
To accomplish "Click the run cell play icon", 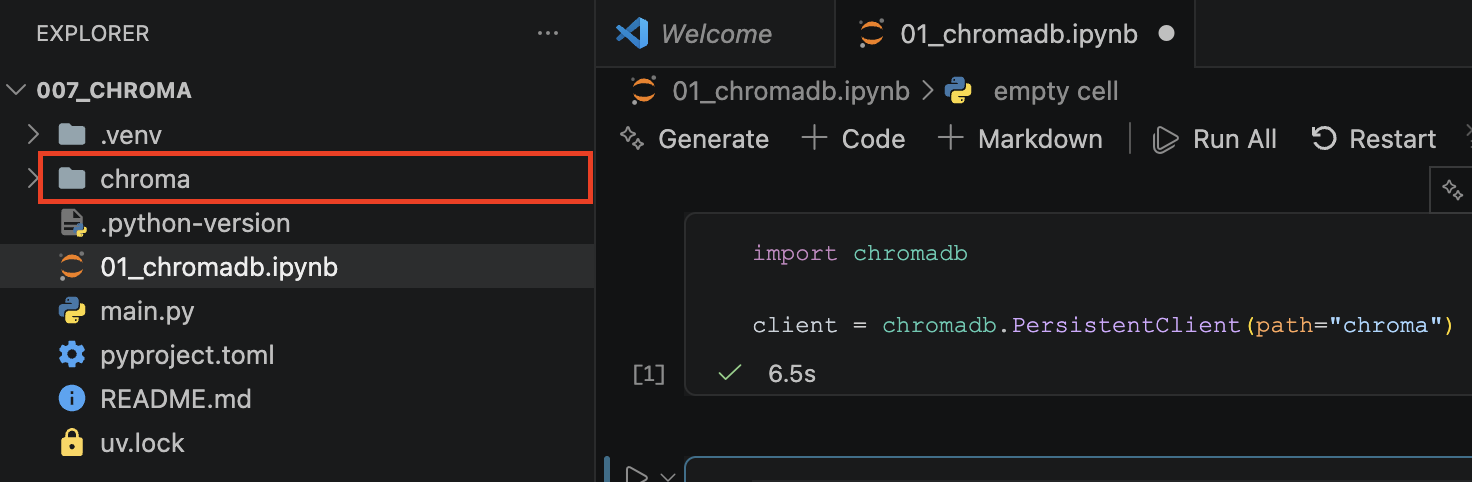I will pos(636,473).
